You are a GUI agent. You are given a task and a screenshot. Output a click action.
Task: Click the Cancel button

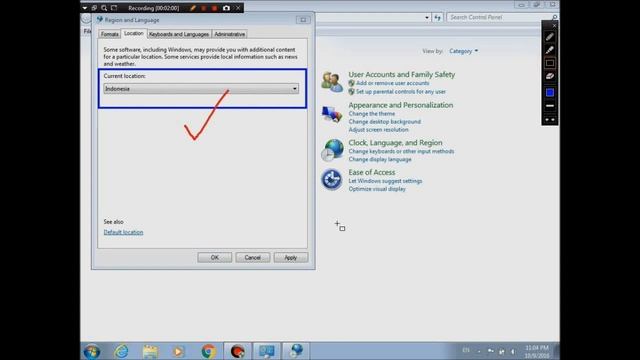[253, 258]
